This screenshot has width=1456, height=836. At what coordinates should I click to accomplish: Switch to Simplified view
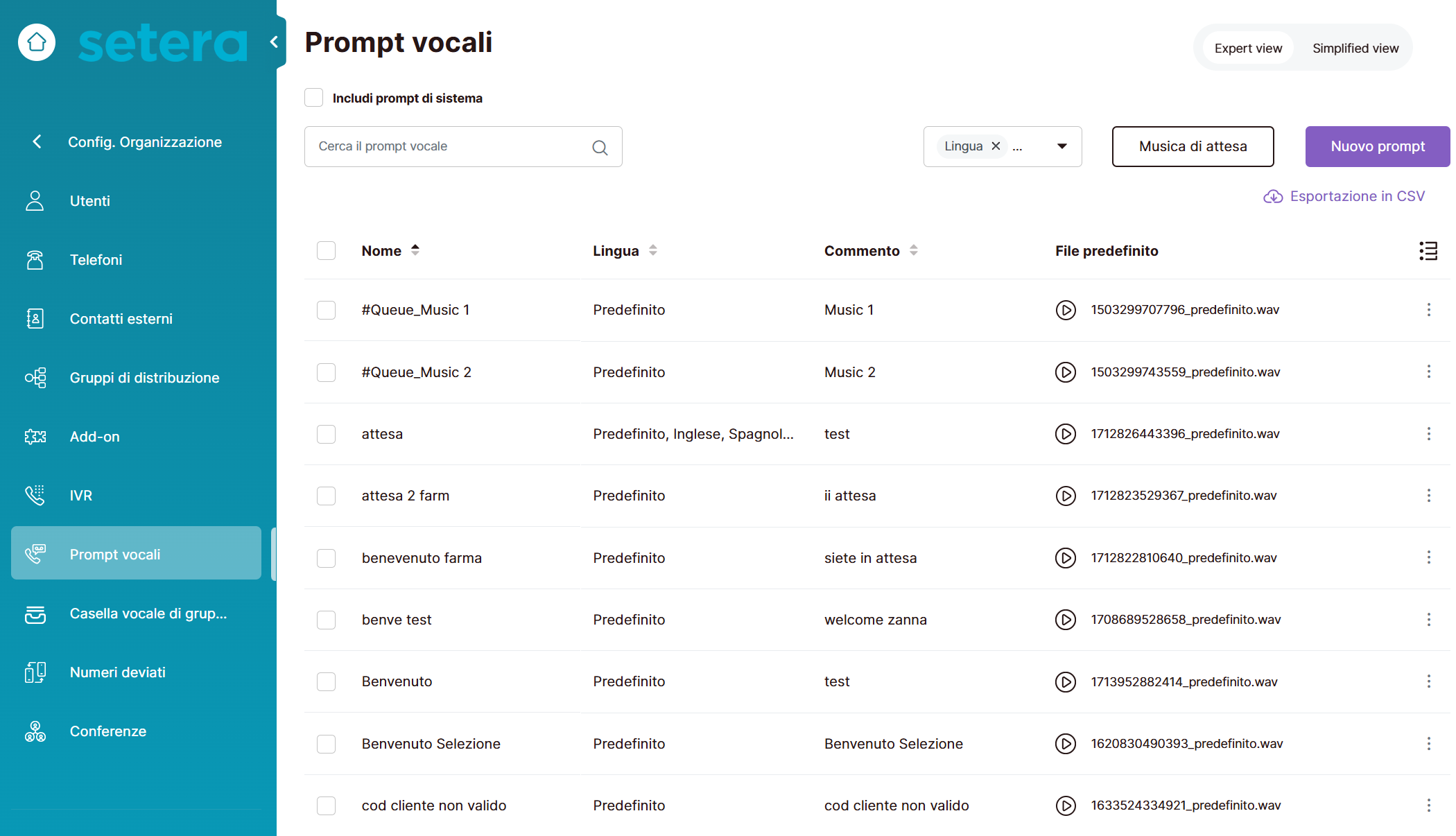click(x=1355, y=48)
